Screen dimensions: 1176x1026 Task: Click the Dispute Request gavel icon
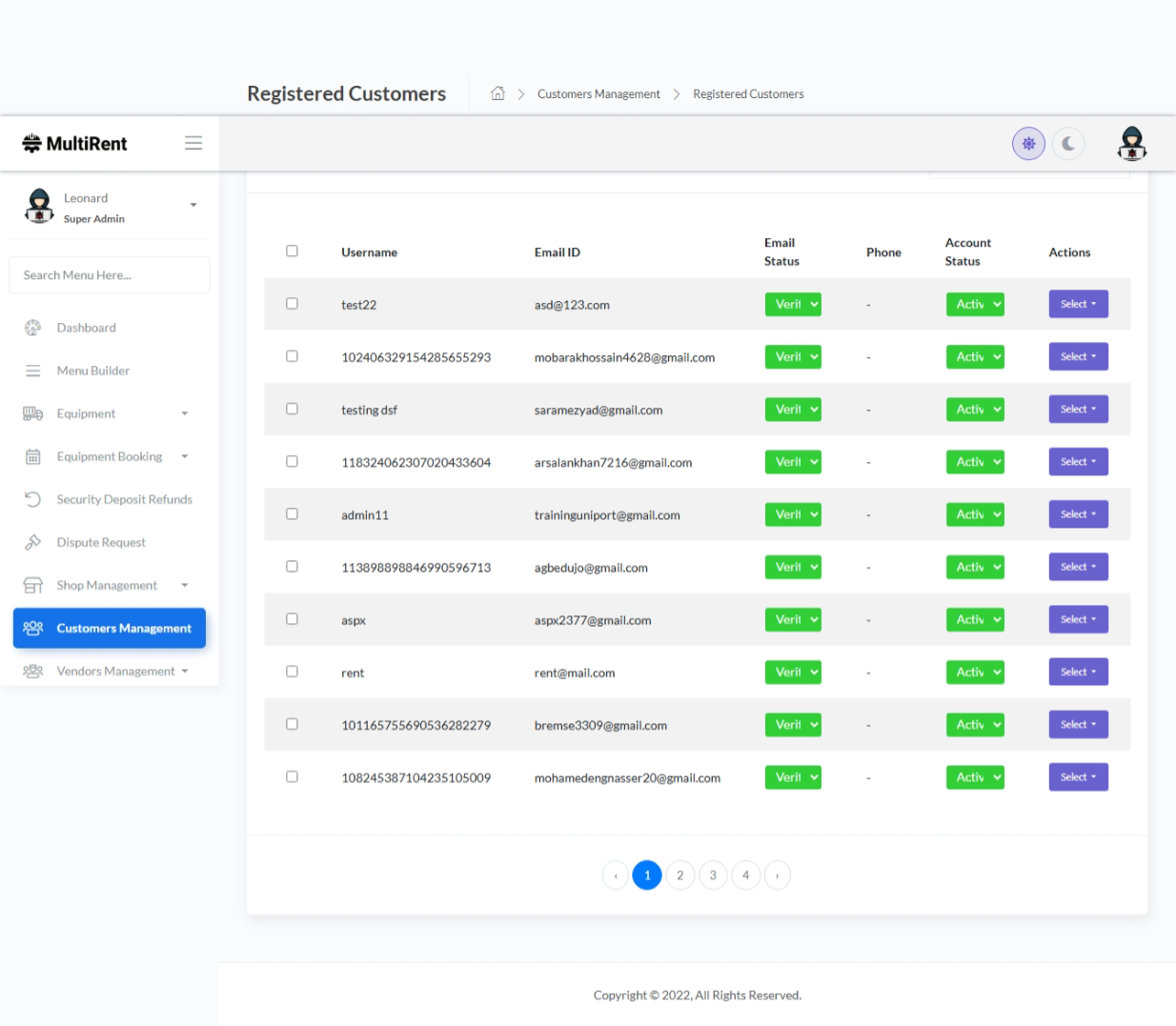coord(33,542)
